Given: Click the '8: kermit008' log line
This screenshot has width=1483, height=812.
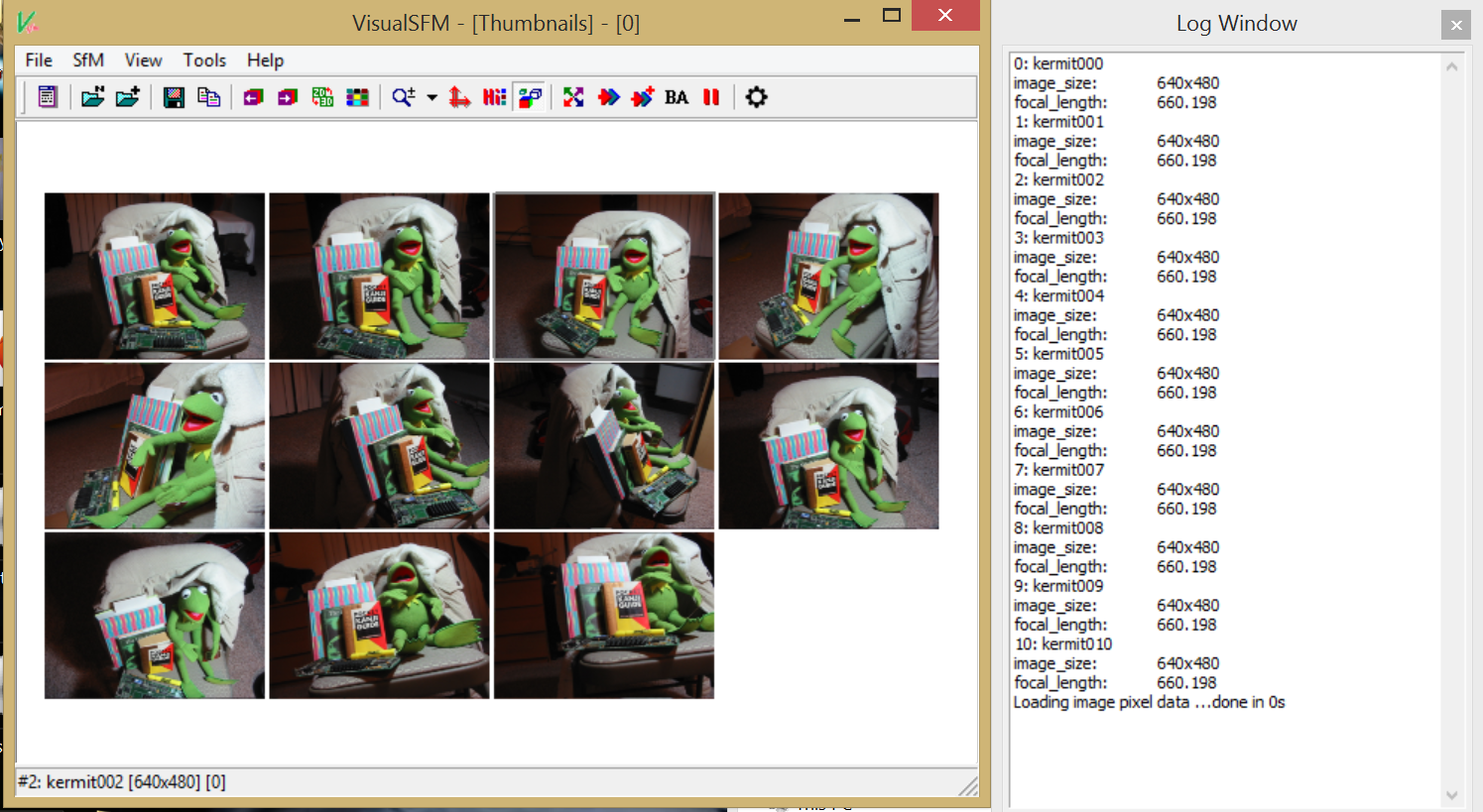Looking at the screenshot, I should 1058,527.
